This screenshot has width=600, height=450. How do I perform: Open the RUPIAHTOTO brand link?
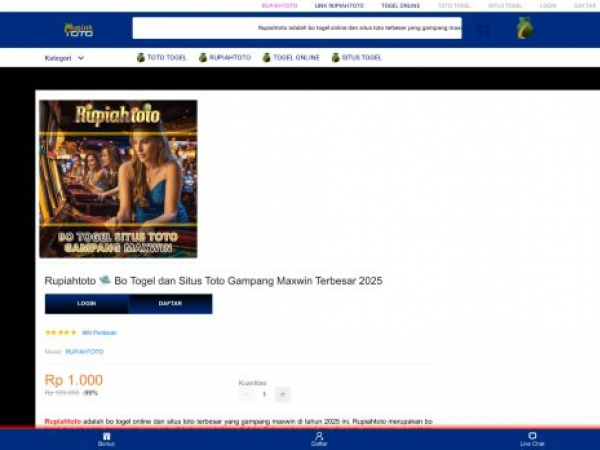pyautogui.click(x=84, y=352)
